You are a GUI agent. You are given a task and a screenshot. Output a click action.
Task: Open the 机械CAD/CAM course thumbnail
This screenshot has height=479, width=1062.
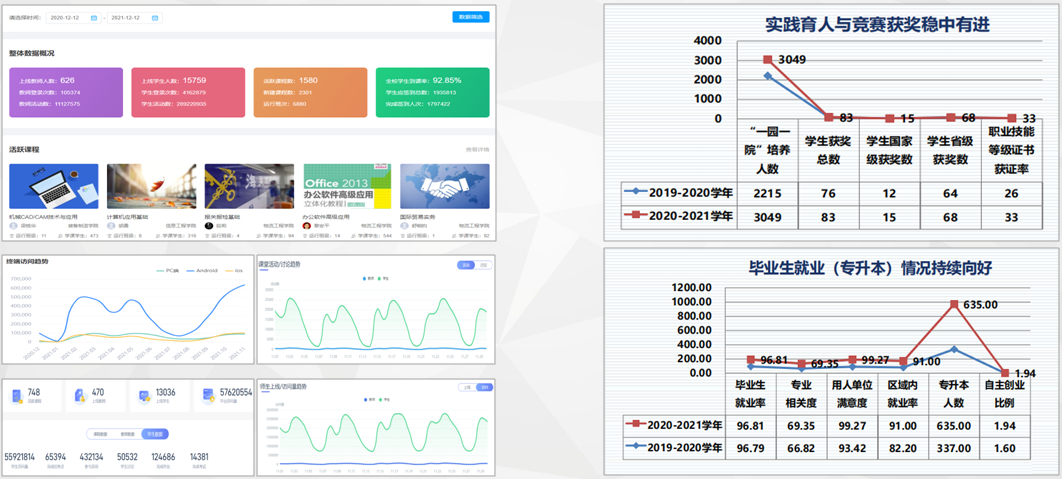[x=53, y=186]
